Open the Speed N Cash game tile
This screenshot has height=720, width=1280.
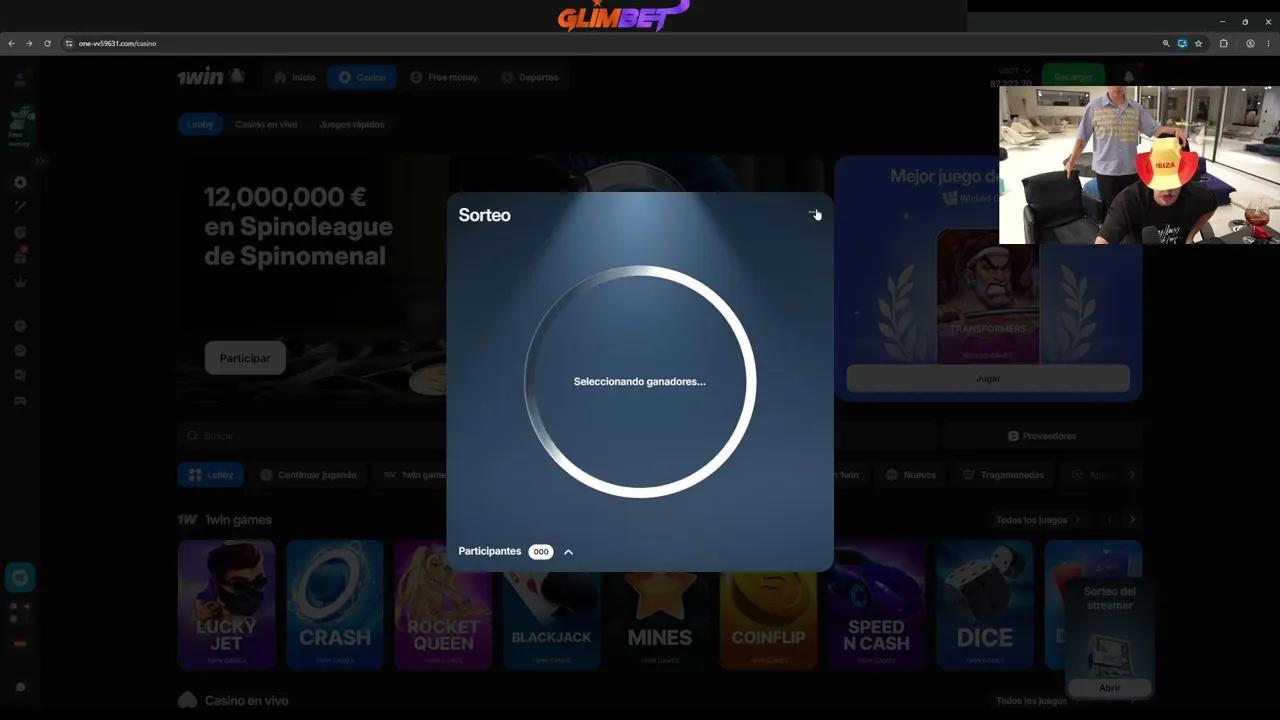pos(876,604)
